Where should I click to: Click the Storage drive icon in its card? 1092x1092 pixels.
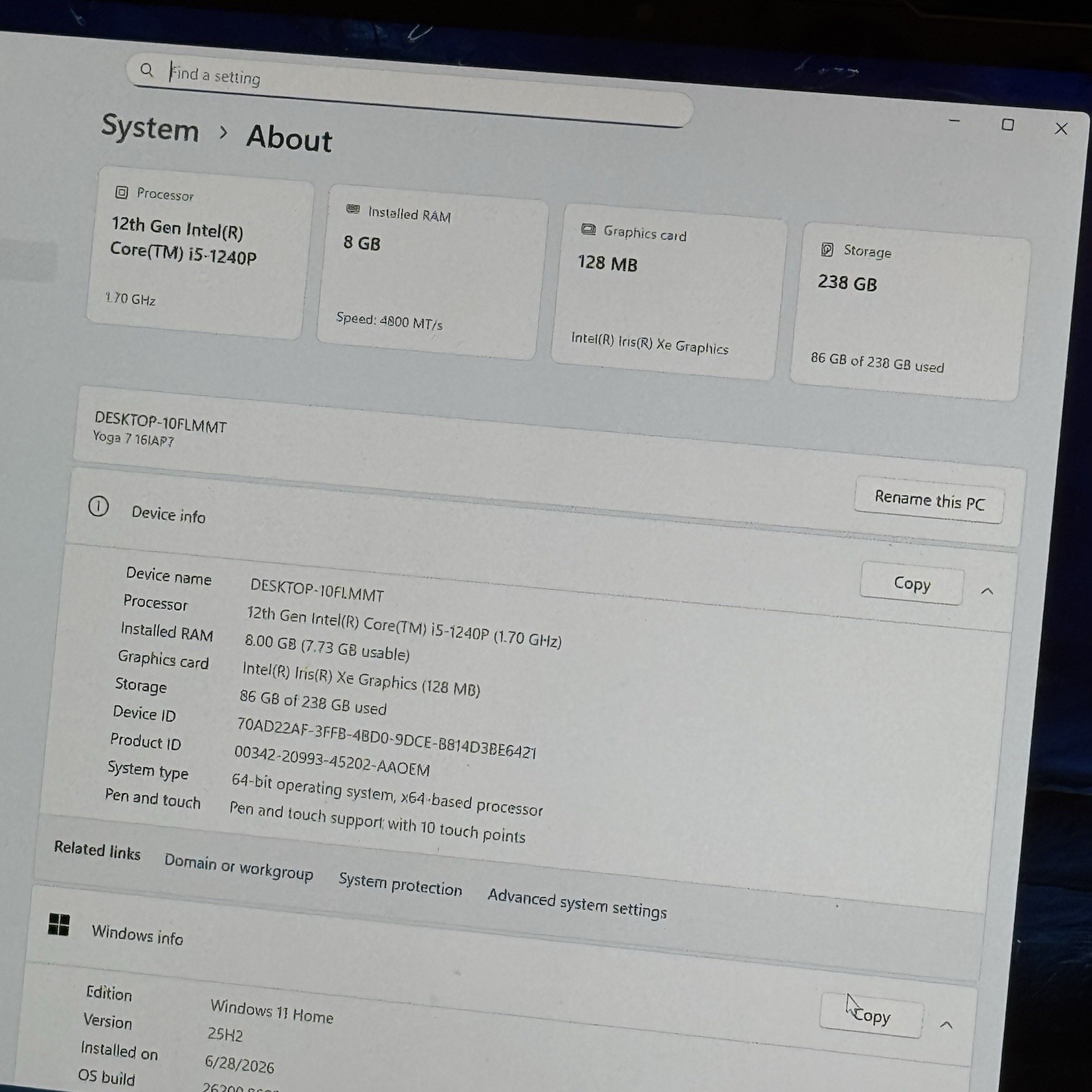click(827, 249)
